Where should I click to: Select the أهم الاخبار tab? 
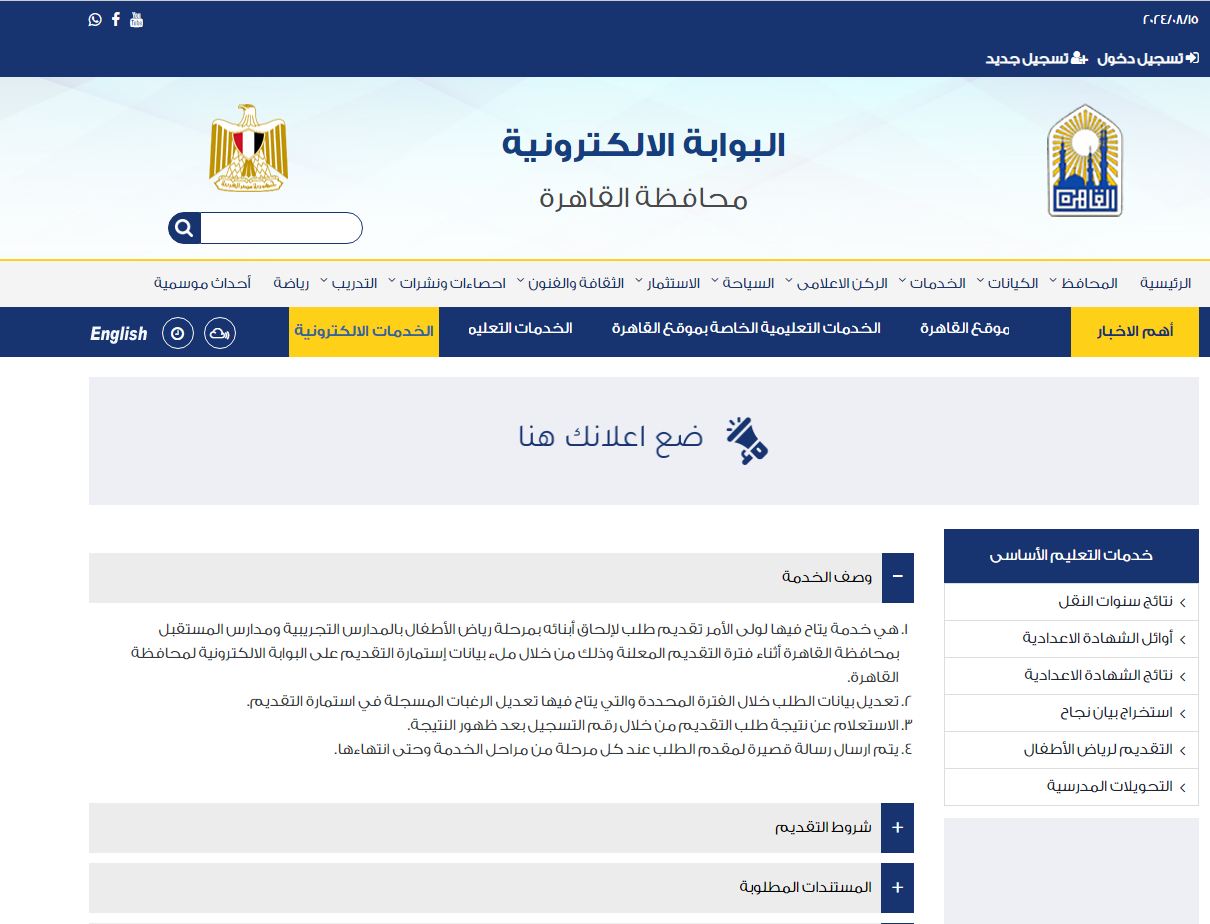[x=1134, y=332]
